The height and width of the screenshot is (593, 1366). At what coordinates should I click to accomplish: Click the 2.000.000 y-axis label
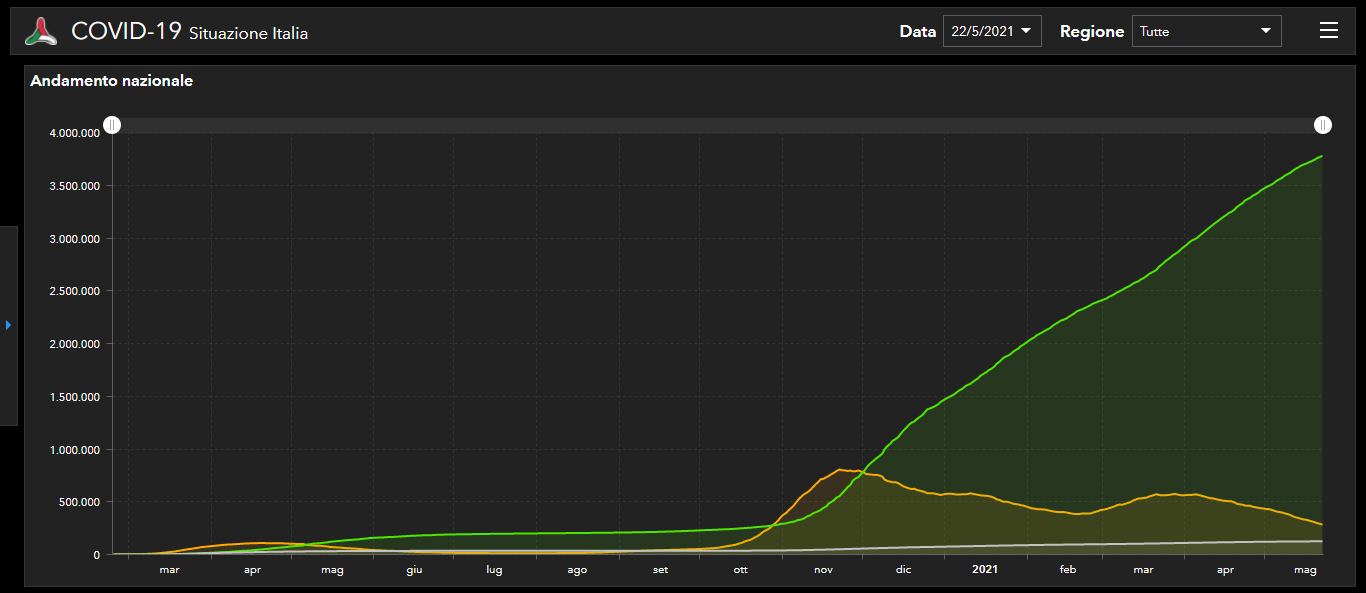(73, 344)
